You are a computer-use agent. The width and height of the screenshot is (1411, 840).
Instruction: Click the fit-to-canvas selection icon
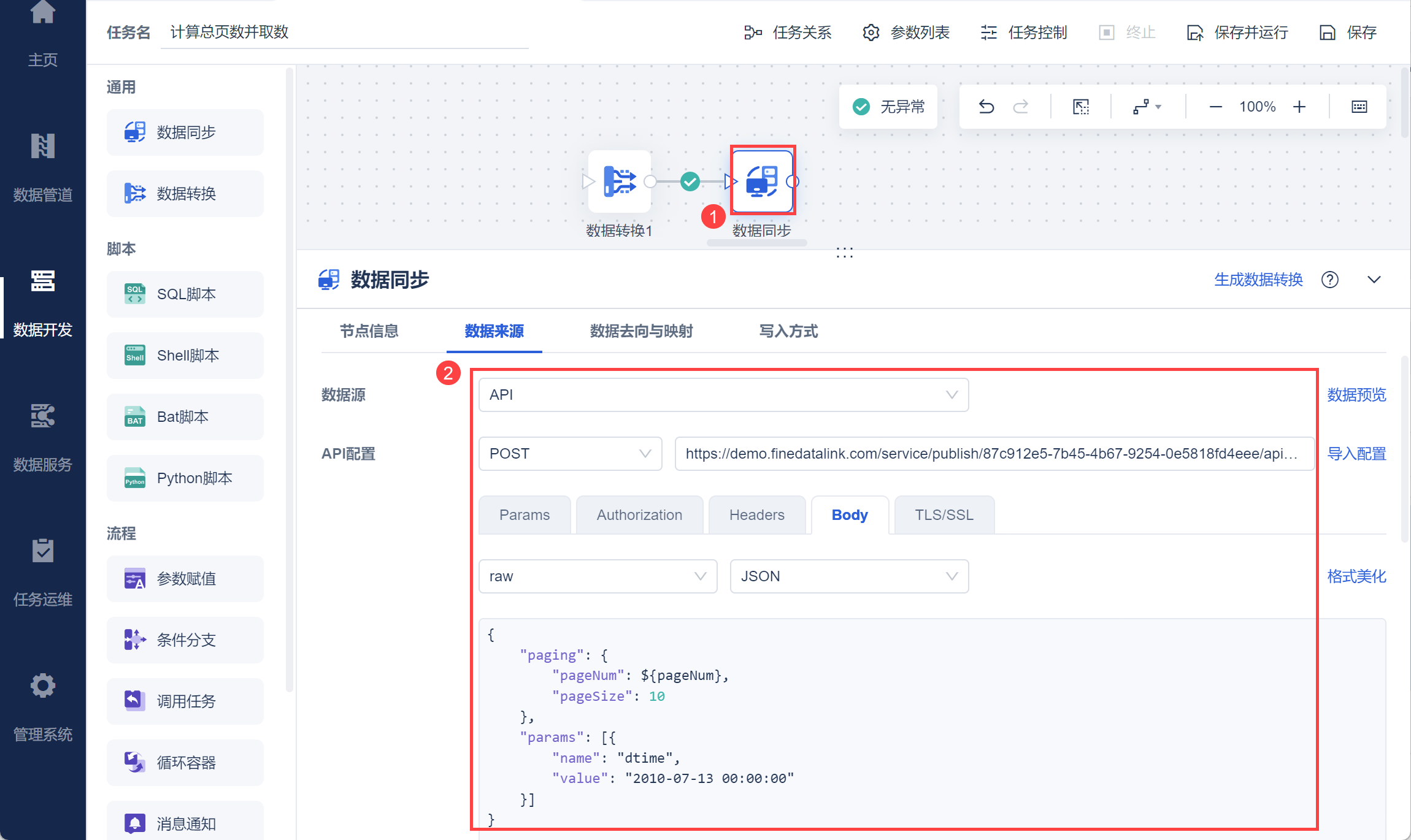1081,107
